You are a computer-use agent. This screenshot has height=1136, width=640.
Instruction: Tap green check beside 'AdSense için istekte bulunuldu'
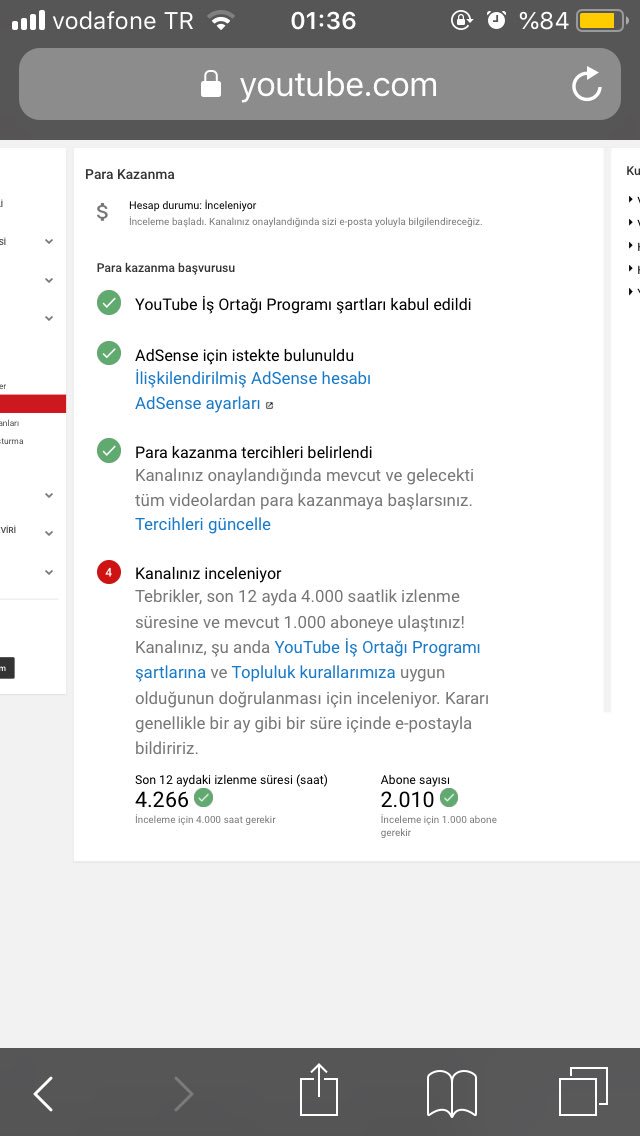(x=109, y=353)
